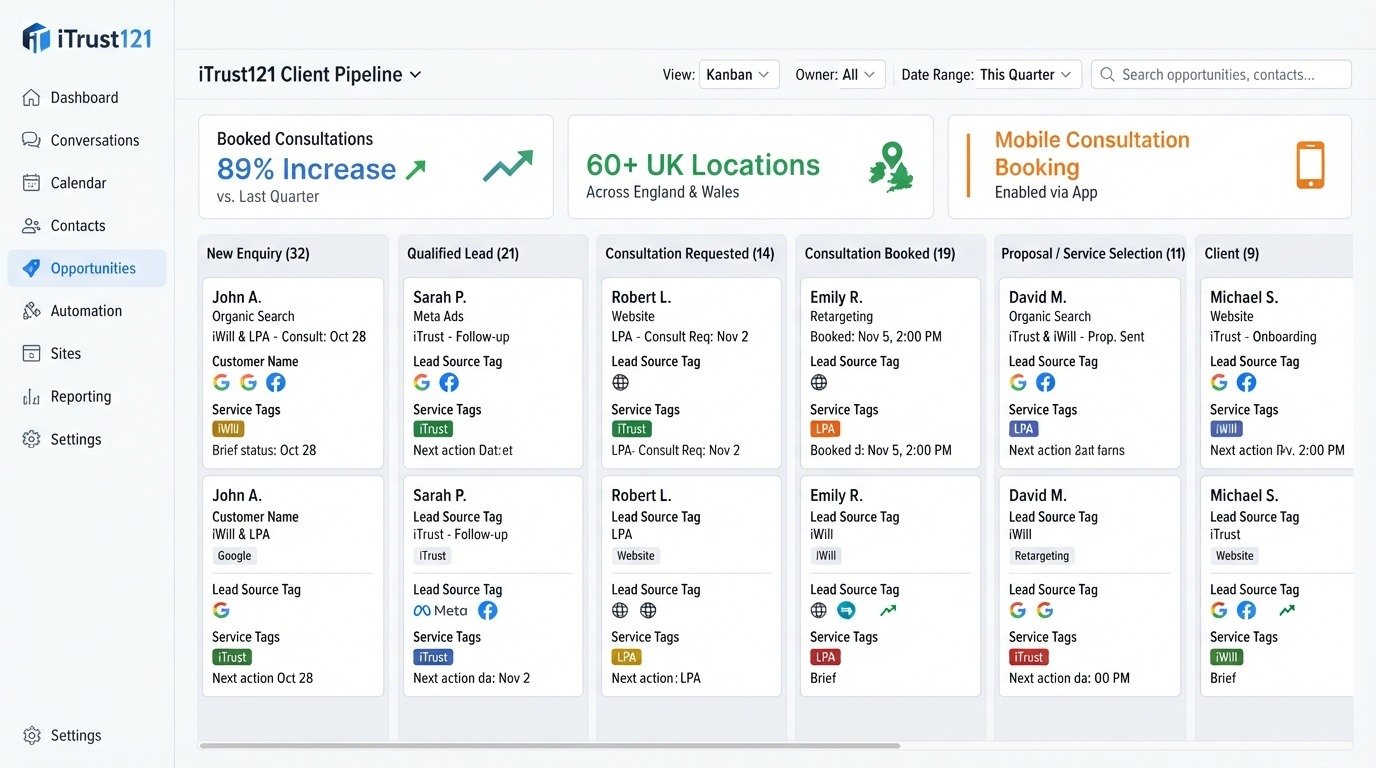Open the Michael S. Onboarding card title

(1243, 297)
